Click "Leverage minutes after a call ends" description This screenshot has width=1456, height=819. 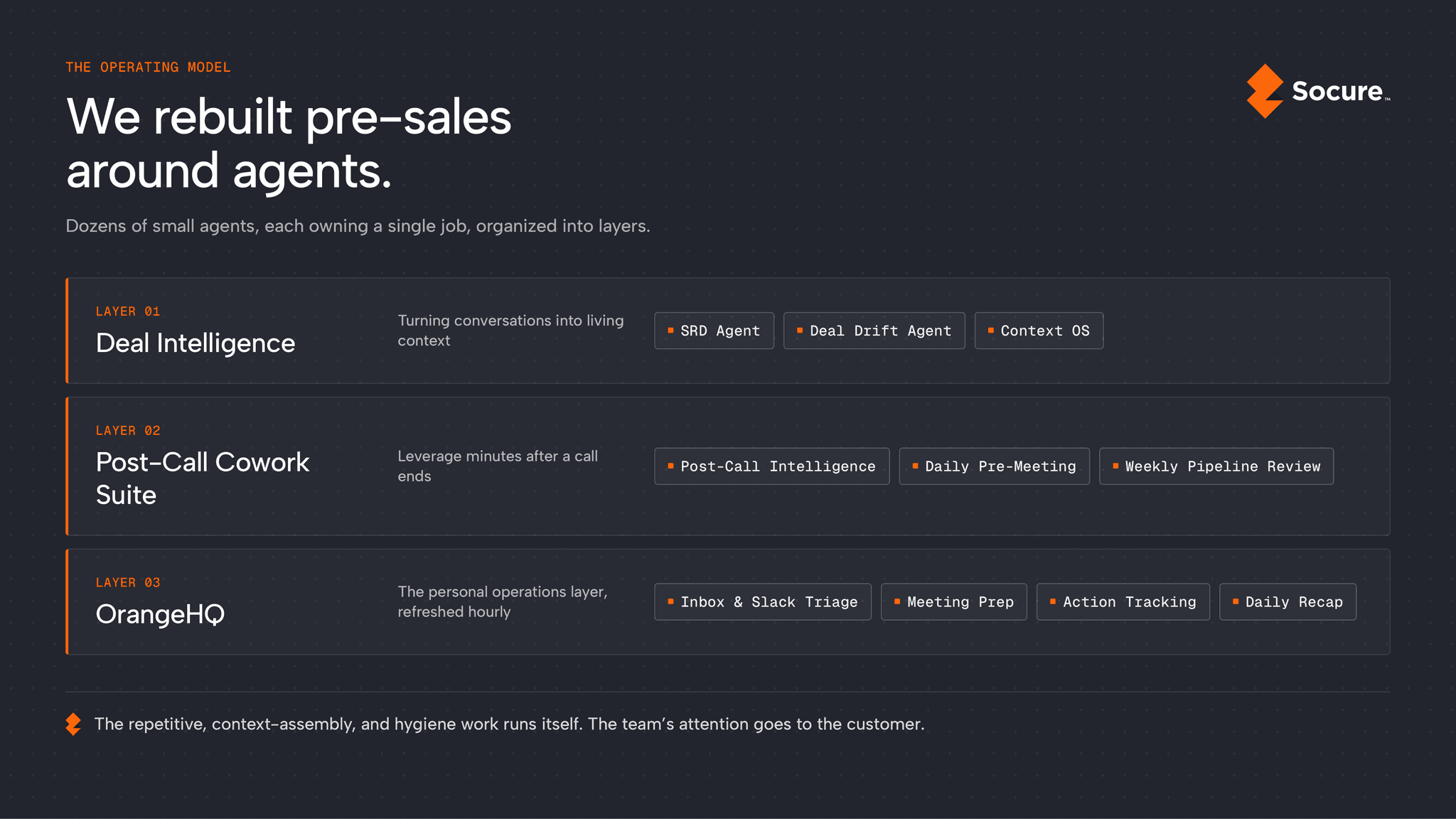498,466
